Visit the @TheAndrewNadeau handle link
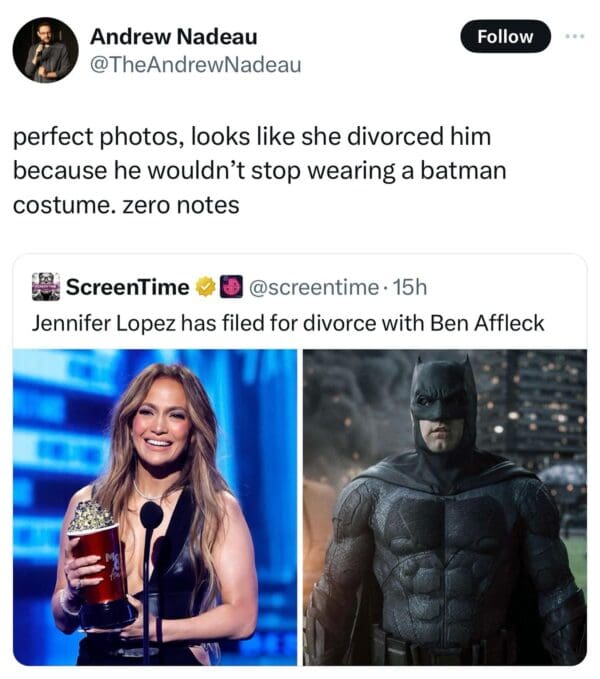600x679 pixels. (195, 65)
